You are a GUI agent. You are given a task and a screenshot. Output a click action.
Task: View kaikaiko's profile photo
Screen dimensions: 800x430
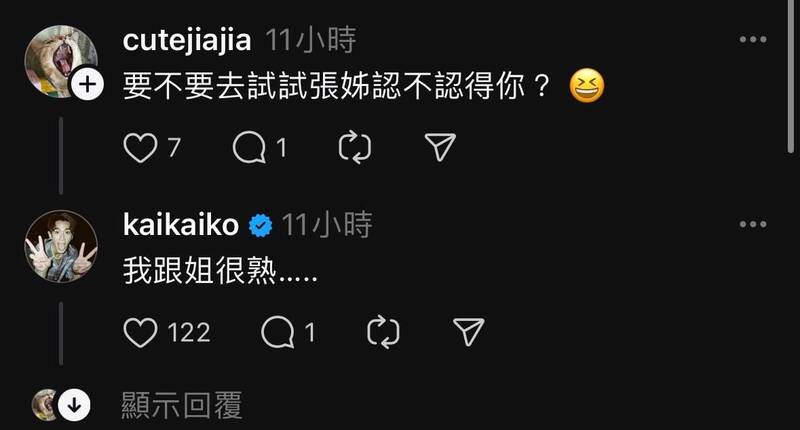pyautogui.click(x=61, y=246)
